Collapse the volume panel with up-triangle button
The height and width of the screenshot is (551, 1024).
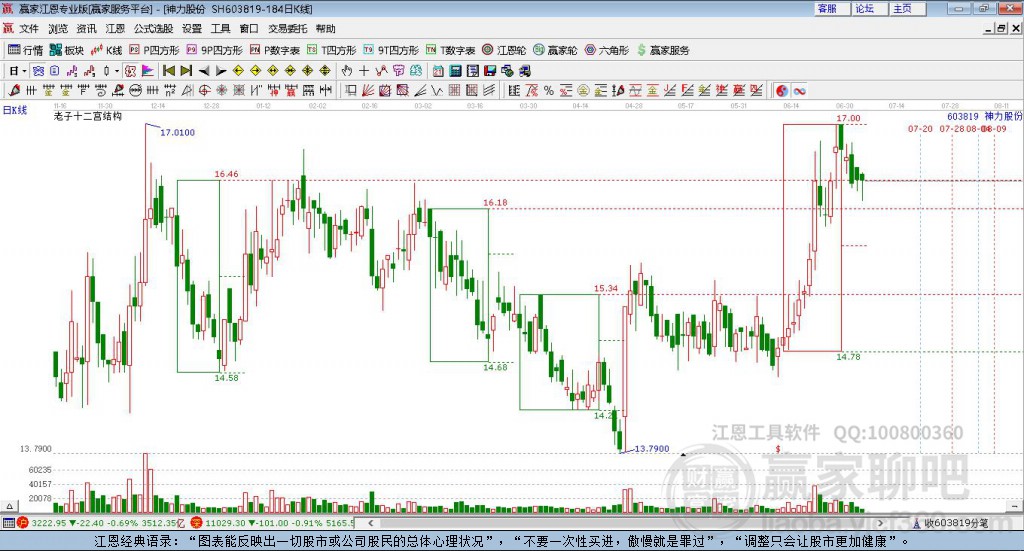tap(9, 506)
